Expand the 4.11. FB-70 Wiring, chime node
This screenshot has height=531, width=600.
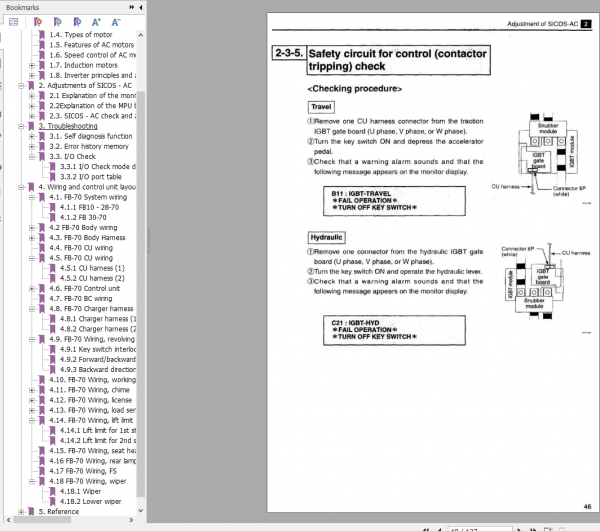pyautogui.click(x=32, y=390)
